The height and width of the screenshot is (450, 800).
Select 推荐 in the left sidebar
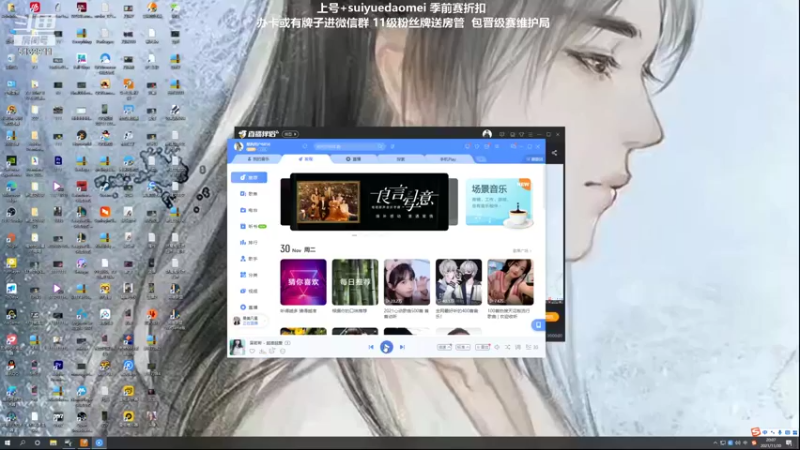point(249,177)
